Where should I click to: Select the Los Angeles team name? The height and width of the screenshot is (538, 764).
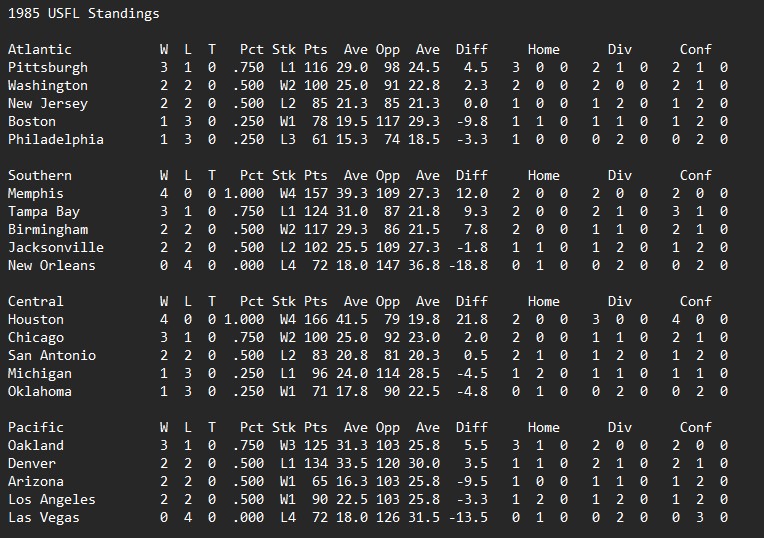[51, 499]
